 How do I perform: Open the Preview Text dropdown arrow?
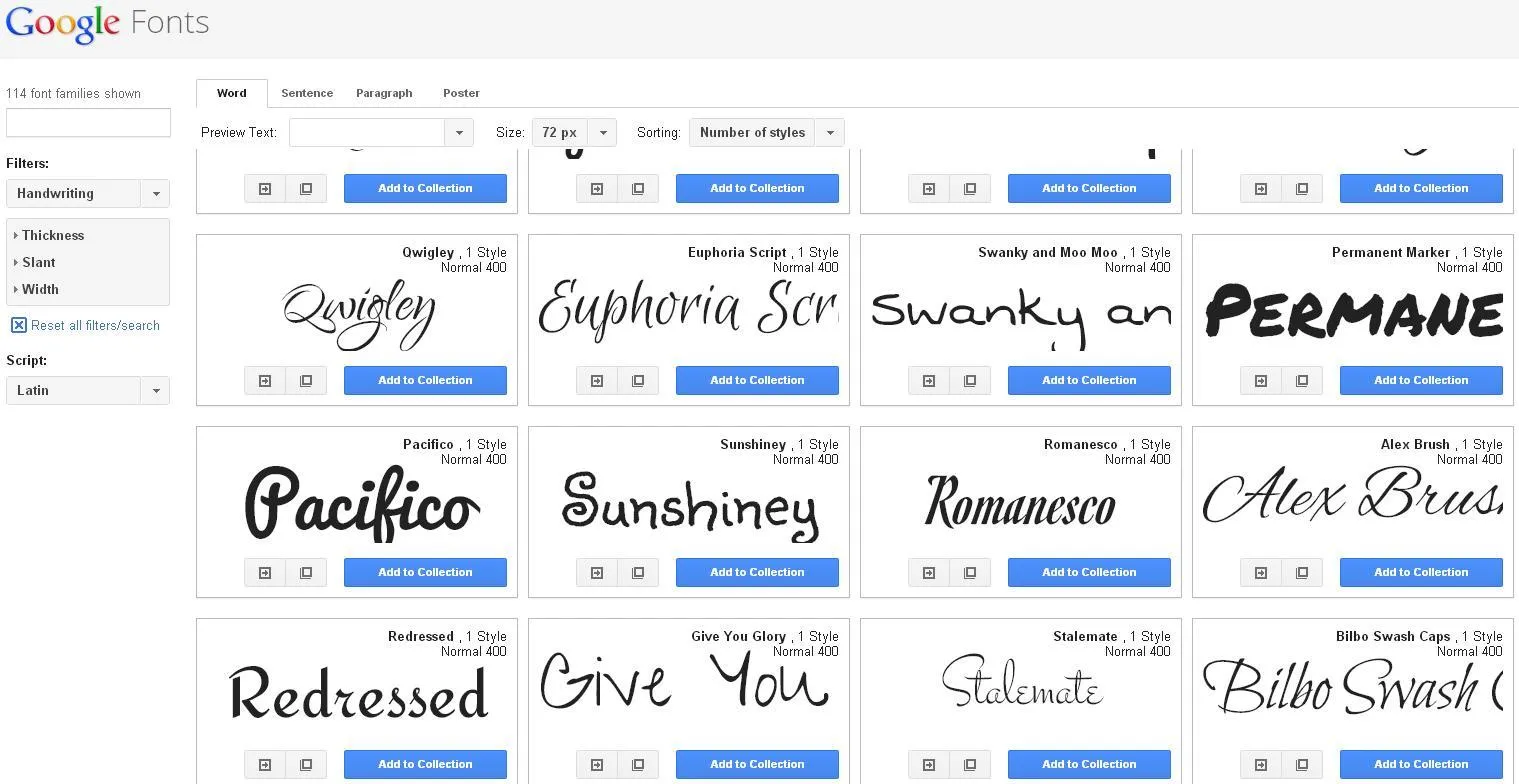[x=459, y=132]
